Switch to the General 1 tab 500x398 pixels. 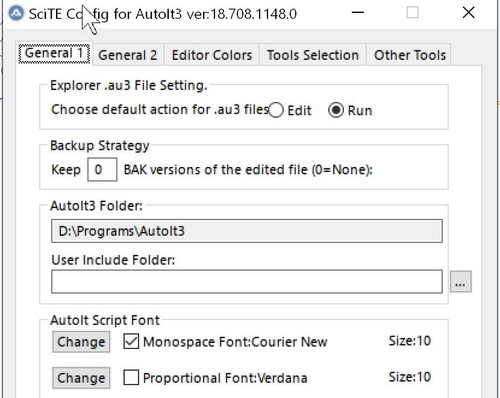pyautogui.click(x=54, y=53)
